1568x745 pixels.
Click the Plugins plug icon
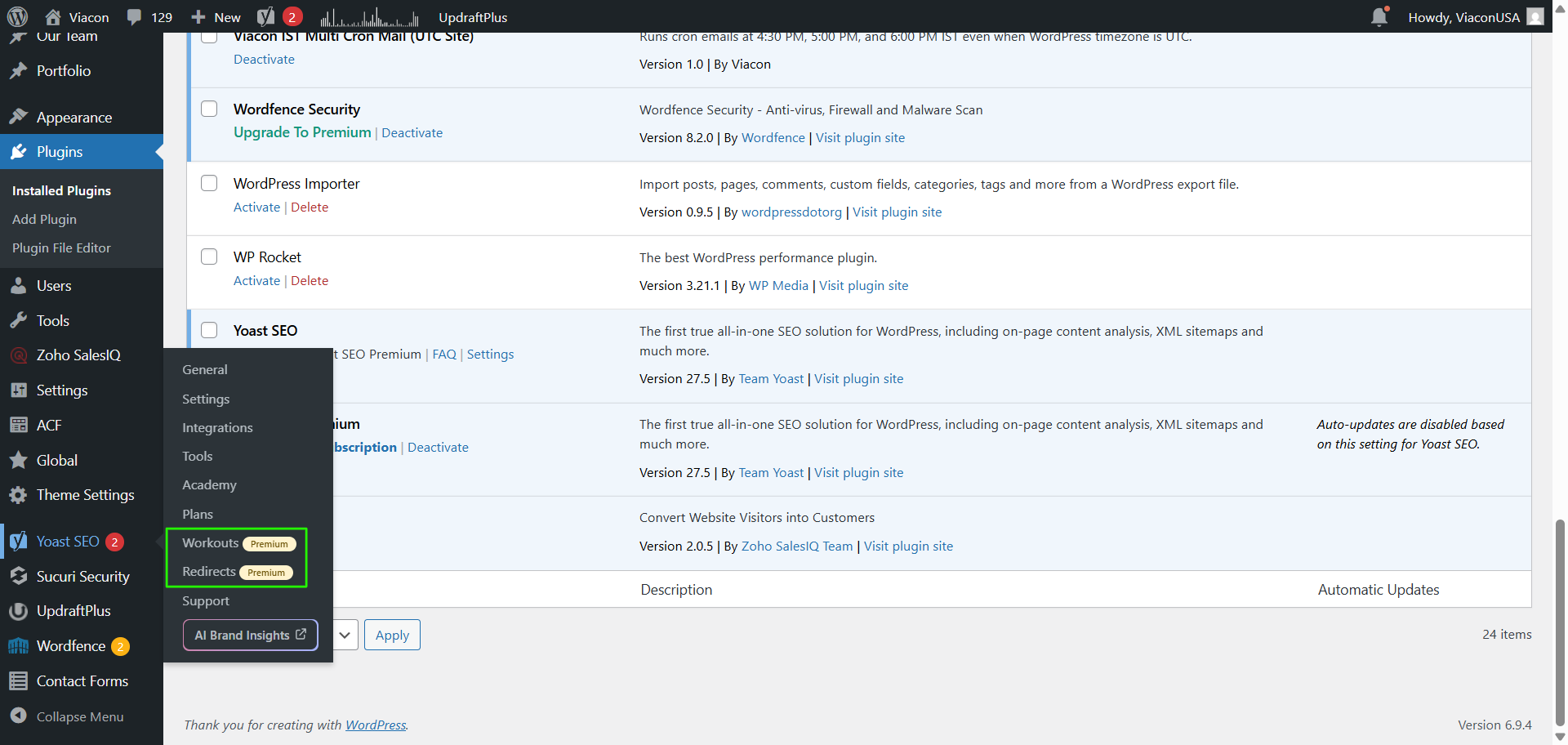click(x=19, y=152)
